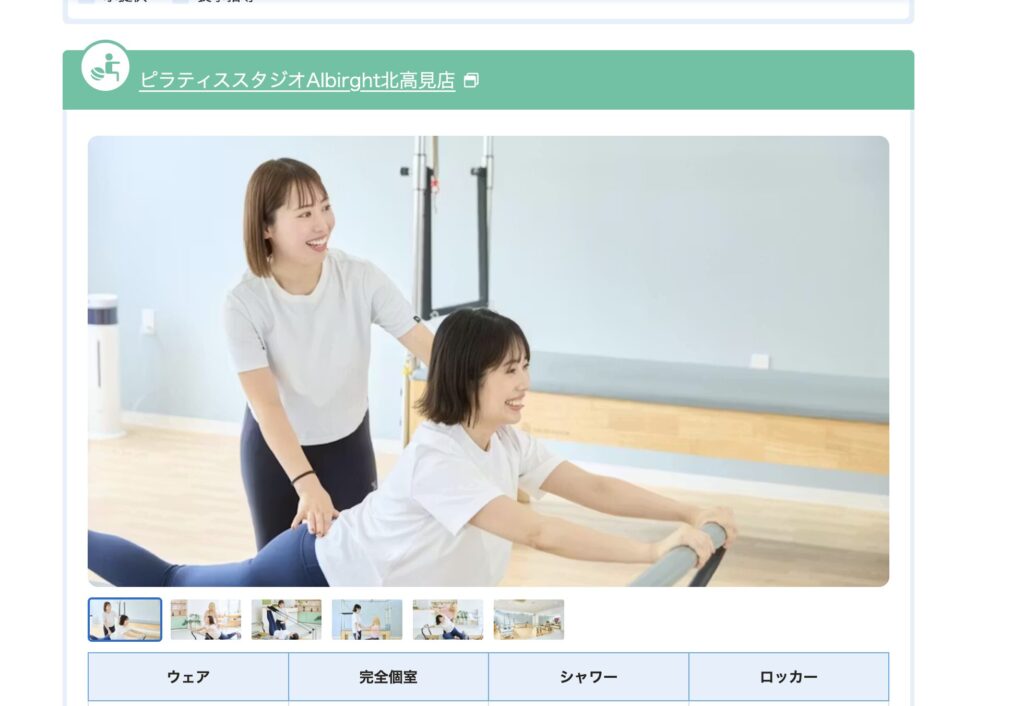
Task: Select the last studio interior thumbnail
Action: click(x=531, y=619)
